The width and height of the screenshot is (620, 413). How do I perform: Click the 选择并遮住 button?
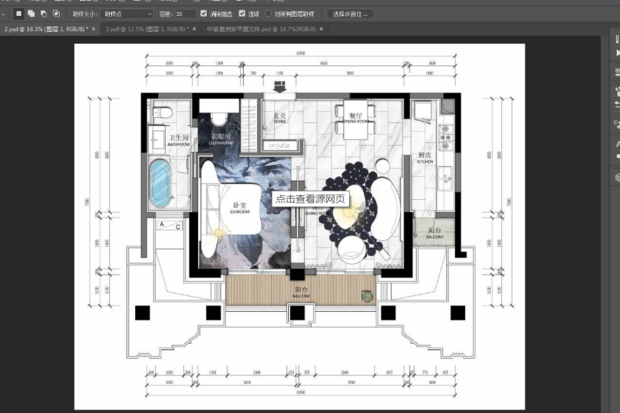[x=350, y=14]
